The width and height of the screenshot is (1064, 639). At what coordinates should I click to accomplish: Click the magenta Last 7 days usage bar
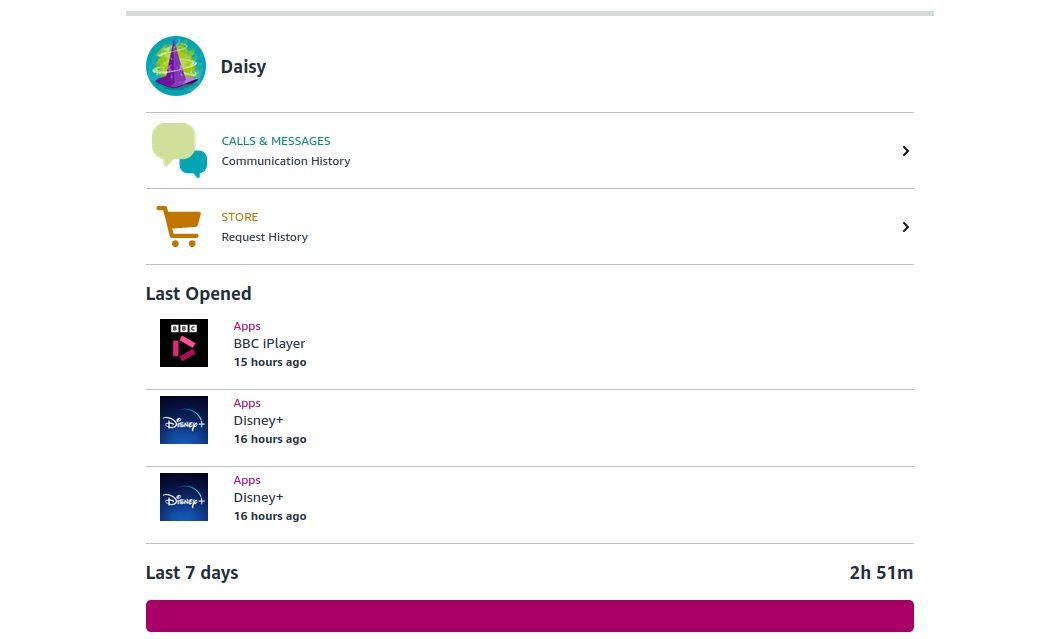(529, 616)
